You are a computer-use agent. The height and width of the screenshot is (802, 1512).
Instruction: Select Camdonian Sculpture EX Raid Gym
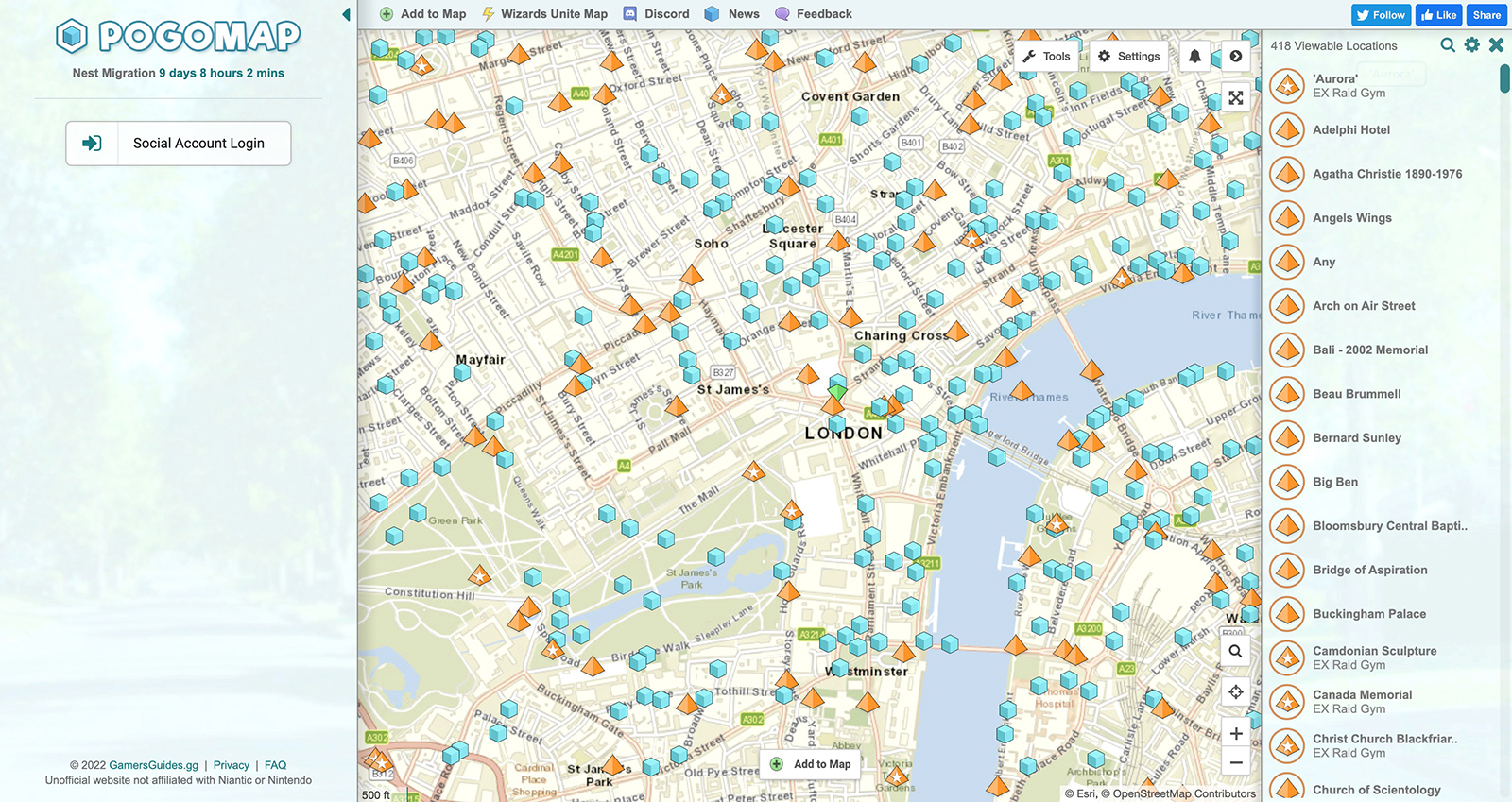tap(1382, 657)
